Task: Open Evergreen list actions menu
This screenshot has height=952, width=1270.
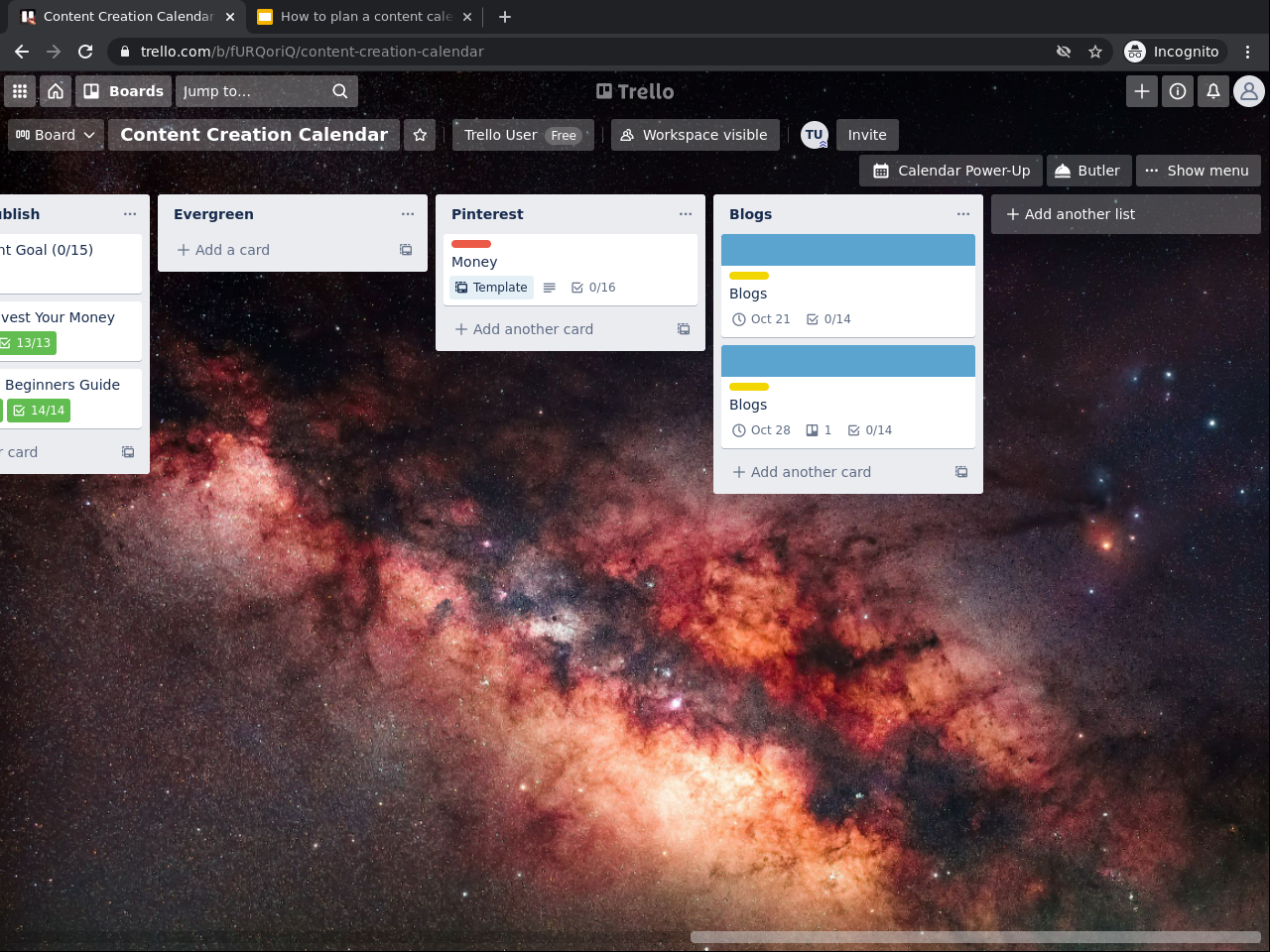Action: click(408, 214)
